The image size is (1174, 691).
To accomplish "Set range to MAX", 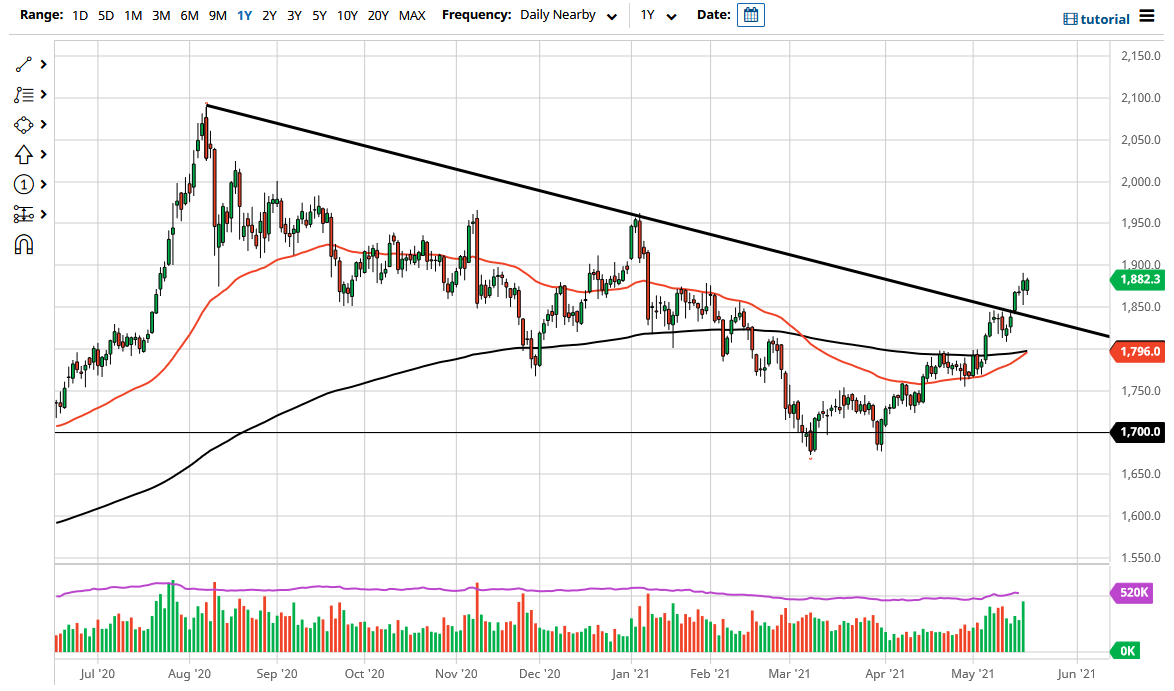I will pyautogui.click(x=412, y=16).
